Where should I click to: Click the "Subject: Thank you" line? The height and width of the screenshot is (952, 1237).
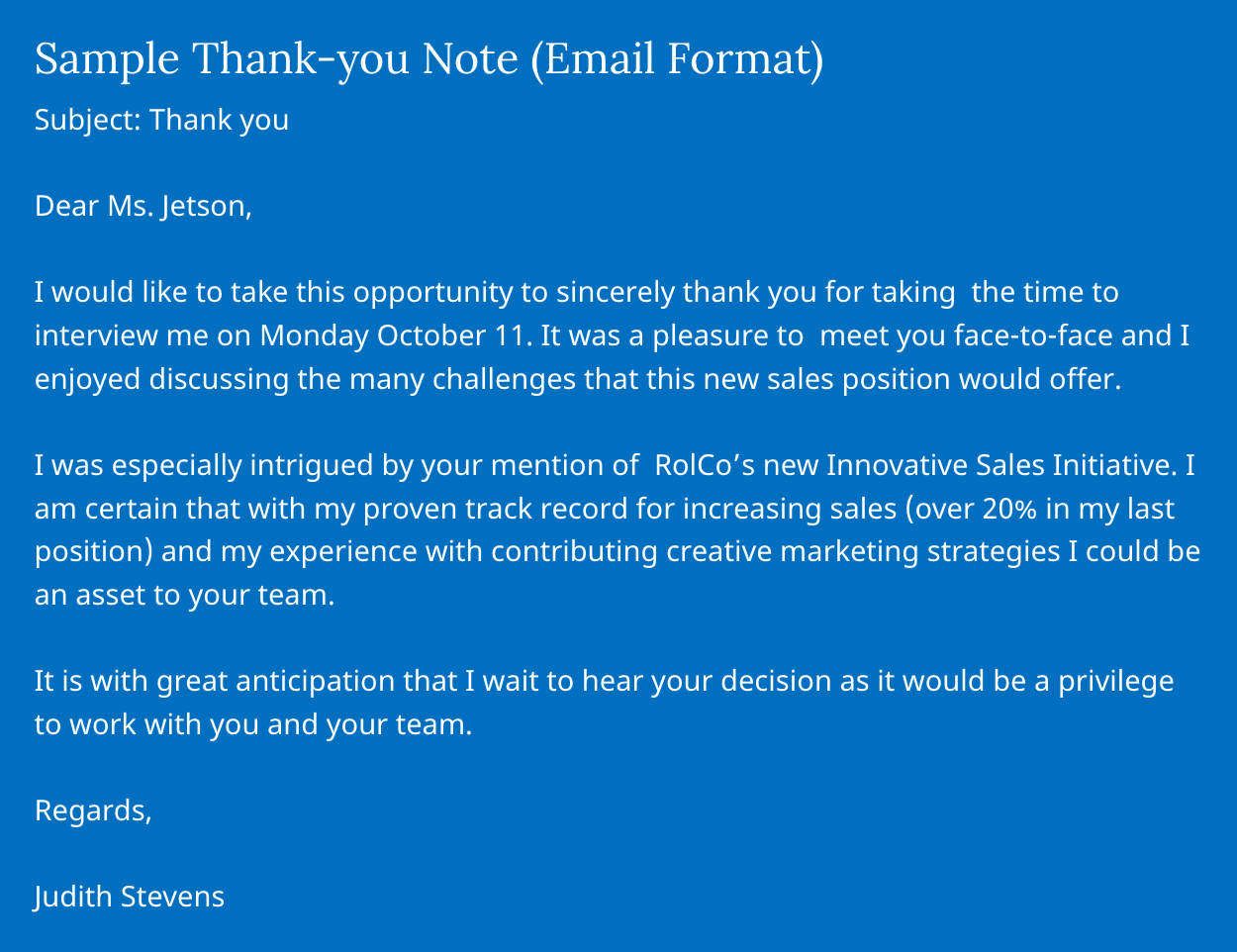161,120
